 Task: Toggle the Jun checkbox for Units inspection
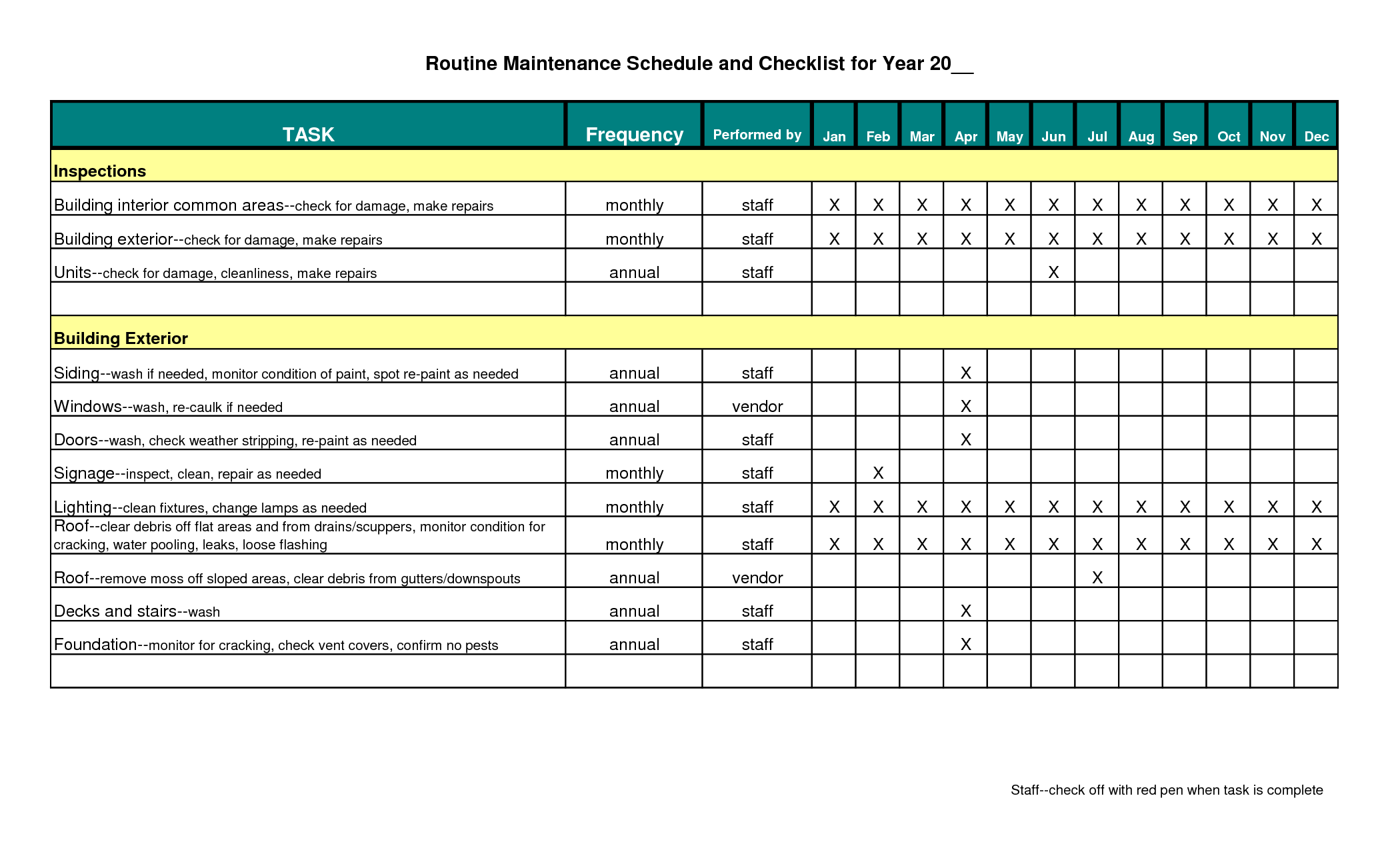tap(1055, 268)
